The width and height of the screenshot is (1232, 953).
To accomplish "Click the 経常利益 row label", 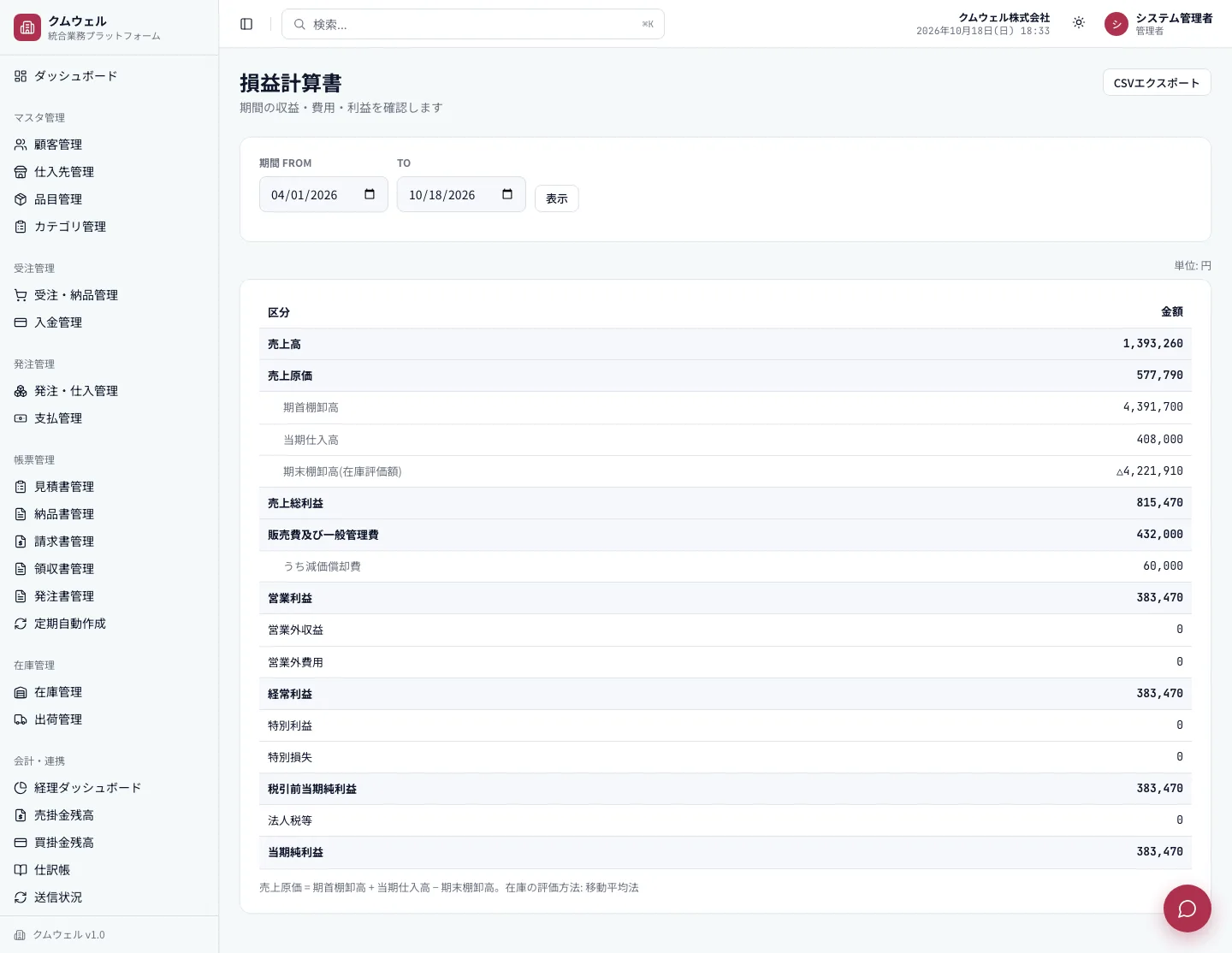I will [290, 694].
